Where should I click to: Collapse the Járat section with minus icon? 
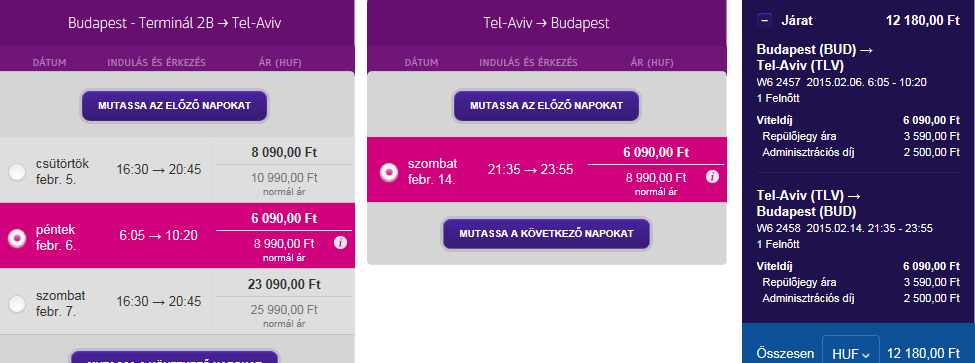tap(765, 21)
